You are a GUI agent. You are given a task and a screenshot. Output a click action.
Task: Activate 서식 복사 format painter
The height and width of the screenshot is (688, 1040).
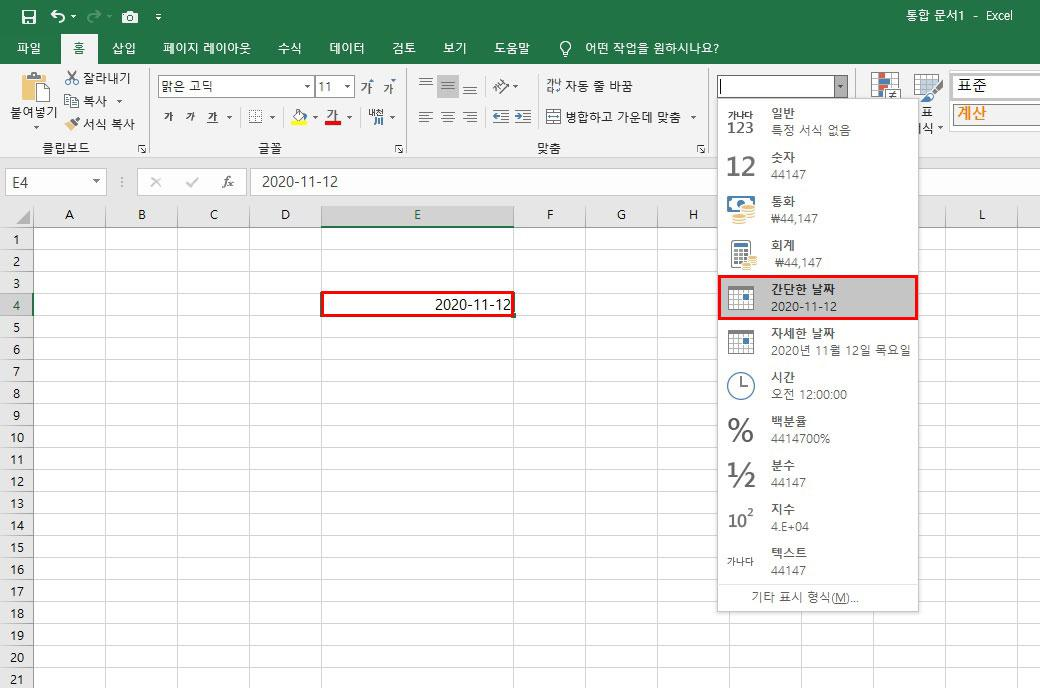[99, 123]
